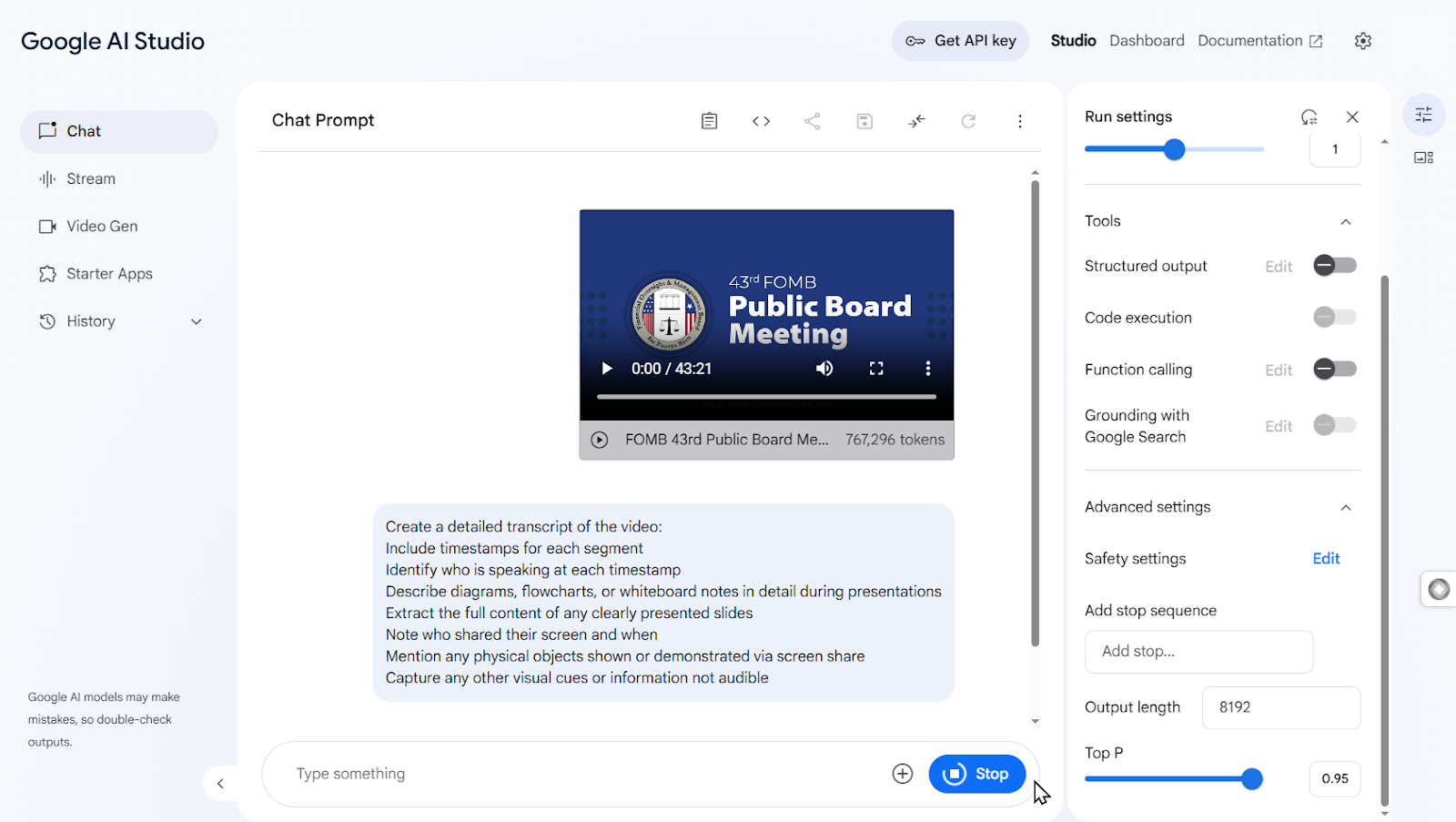The width and height of the screenshot is (1456, 822).
Task: Click the temperature value box
Action: [x=1335, y=149]
